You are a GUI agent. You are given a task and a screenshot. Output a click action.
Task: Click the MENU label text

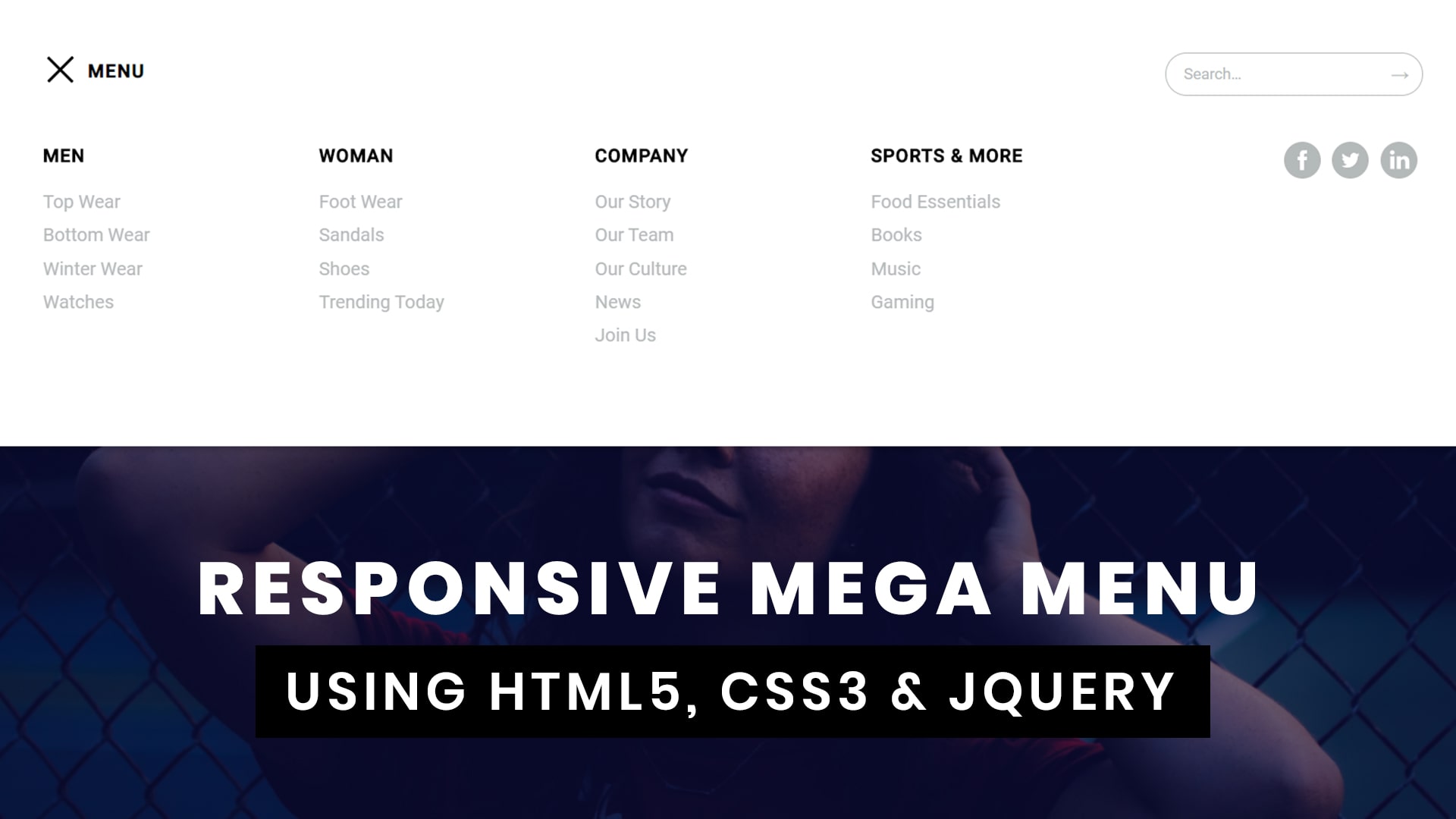pyautogui.click(x=116, y=70)
